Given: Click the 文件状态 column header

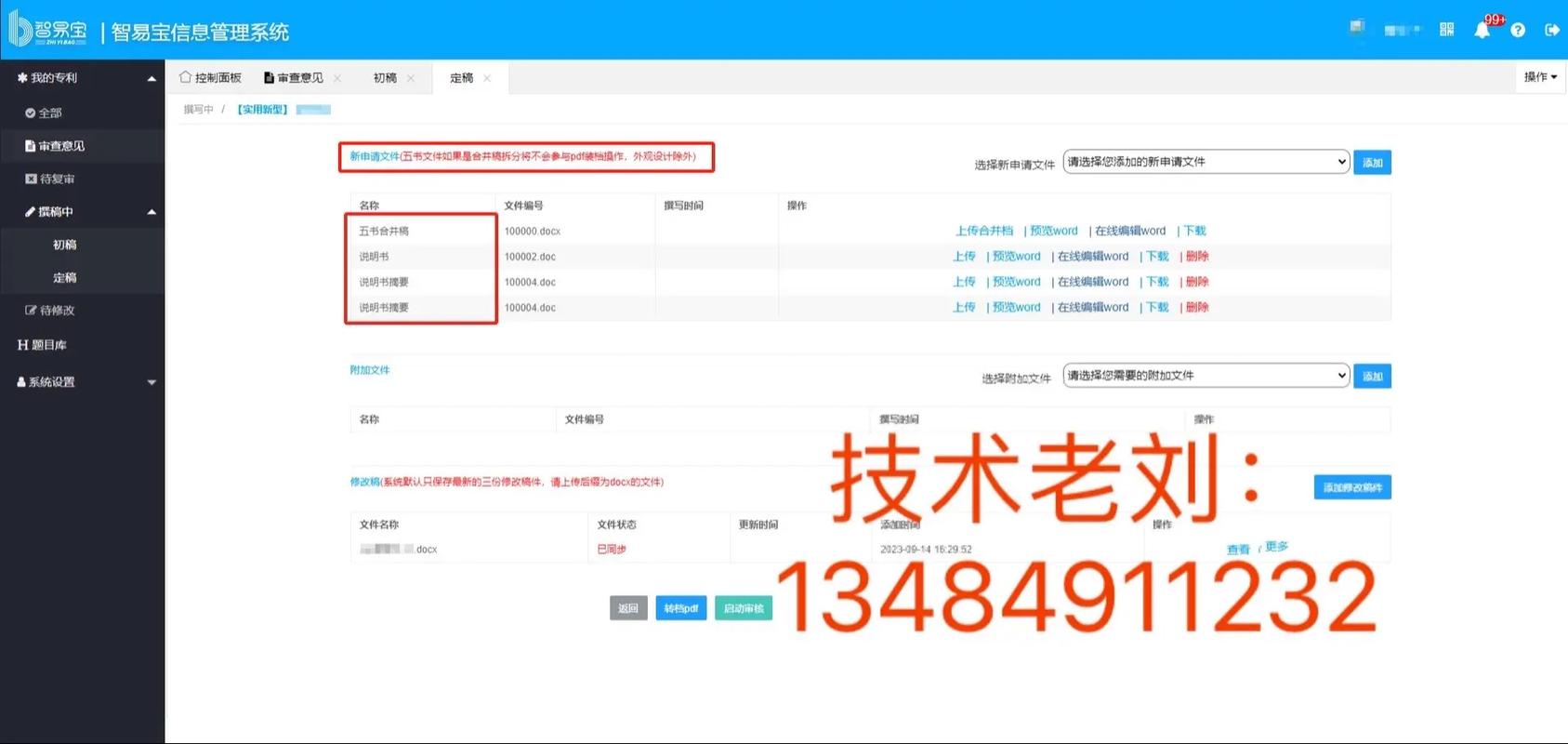Looking at the screenshot, I should tap(616, 525).
